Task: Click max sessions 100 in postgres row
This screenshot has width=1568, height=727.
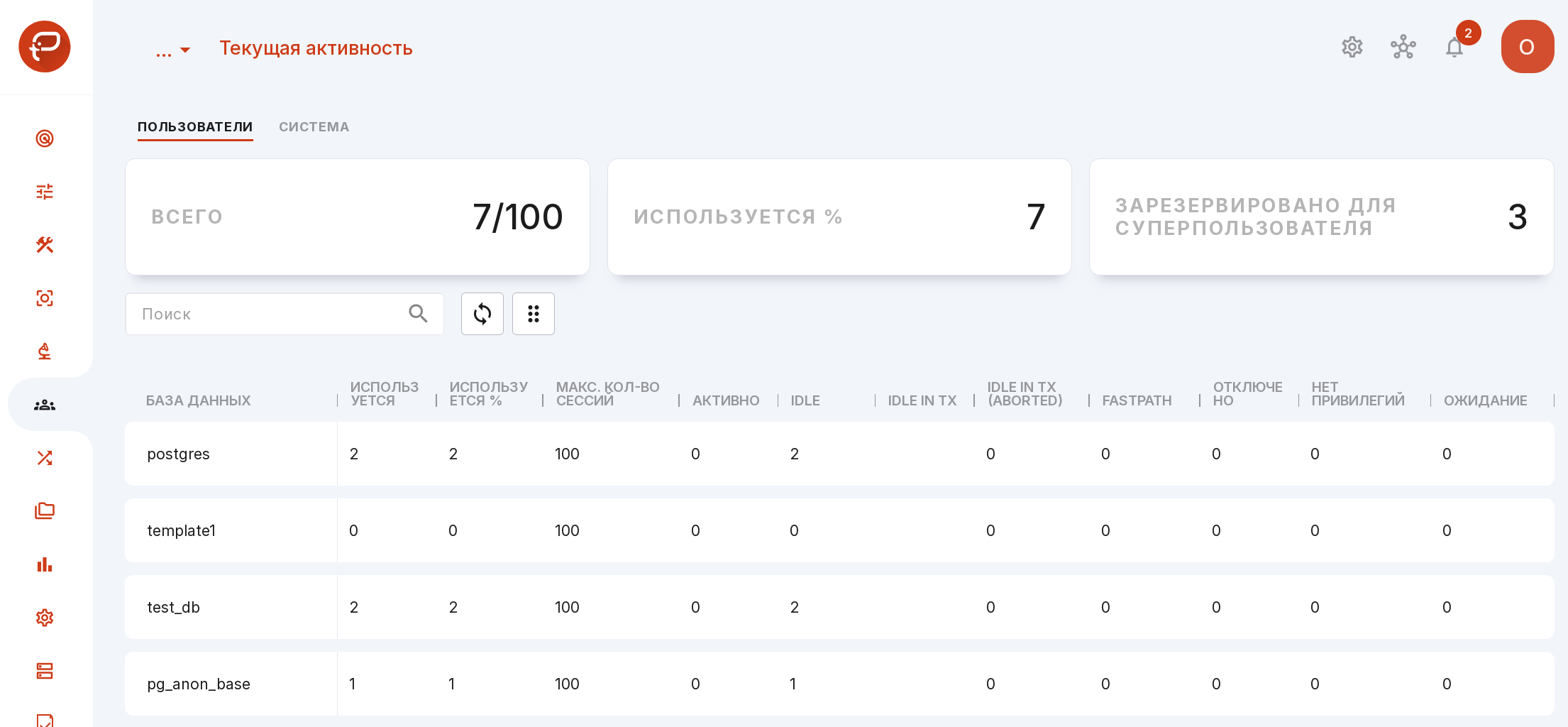Action: tap(567, 454)
